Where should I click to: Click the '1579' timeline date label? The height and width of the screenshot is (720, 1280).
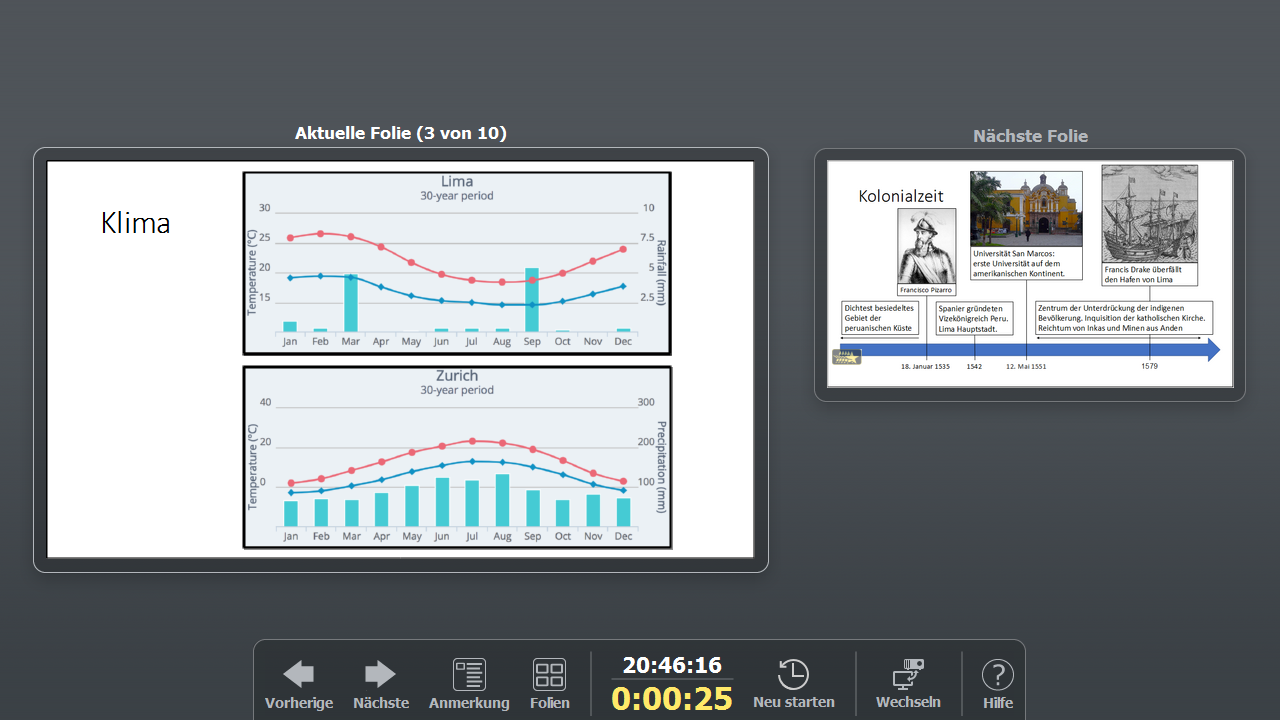click(1149, 366)
